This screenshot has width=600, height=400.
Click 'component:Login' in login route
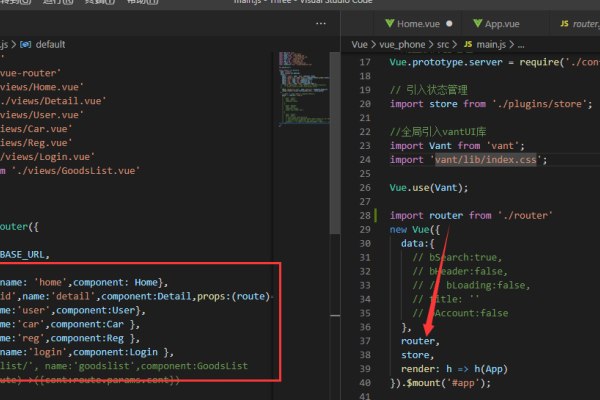point(116,352)
